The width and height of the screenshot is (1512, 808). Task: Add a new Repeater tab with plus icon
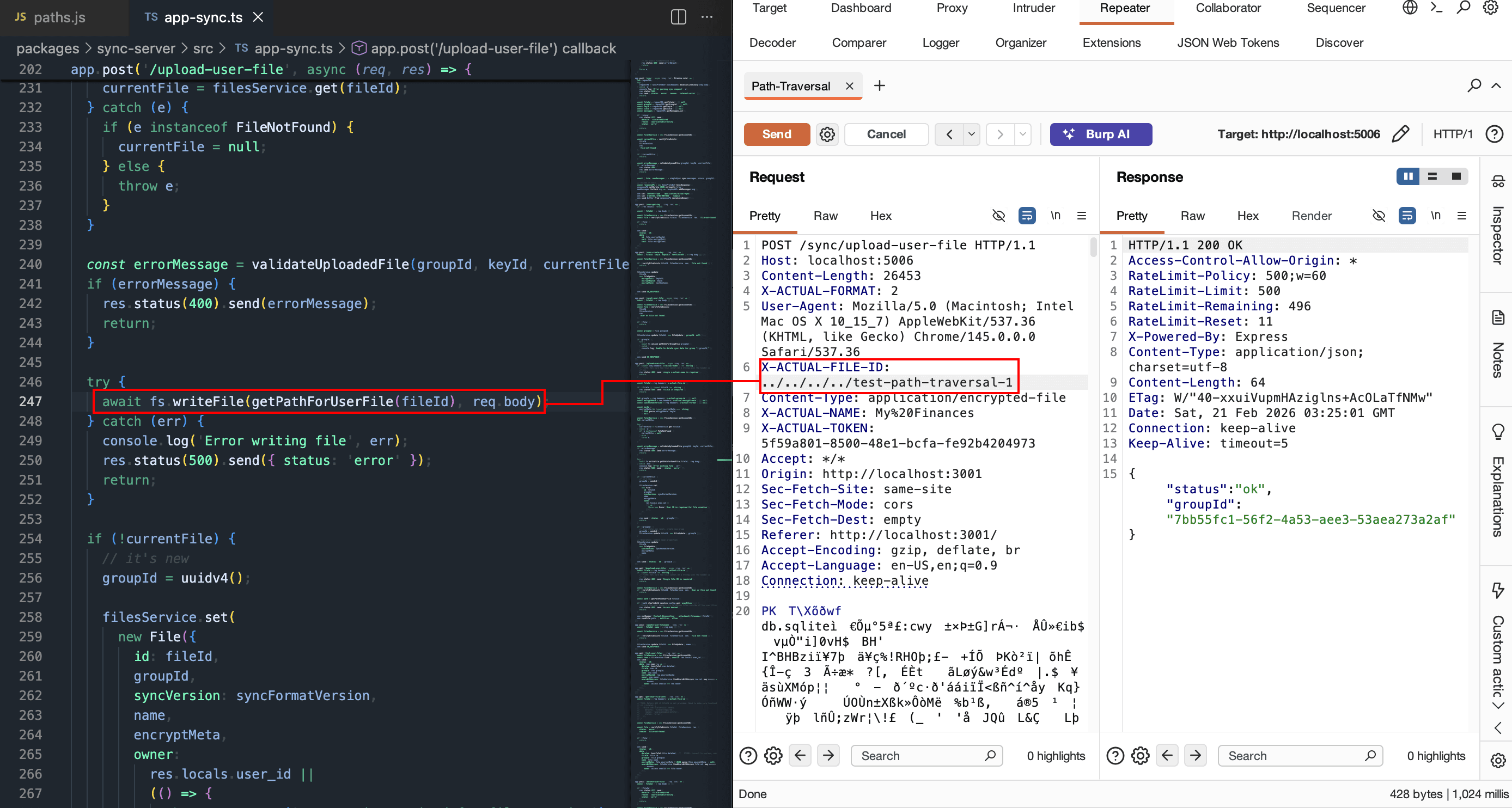[879, 86]
